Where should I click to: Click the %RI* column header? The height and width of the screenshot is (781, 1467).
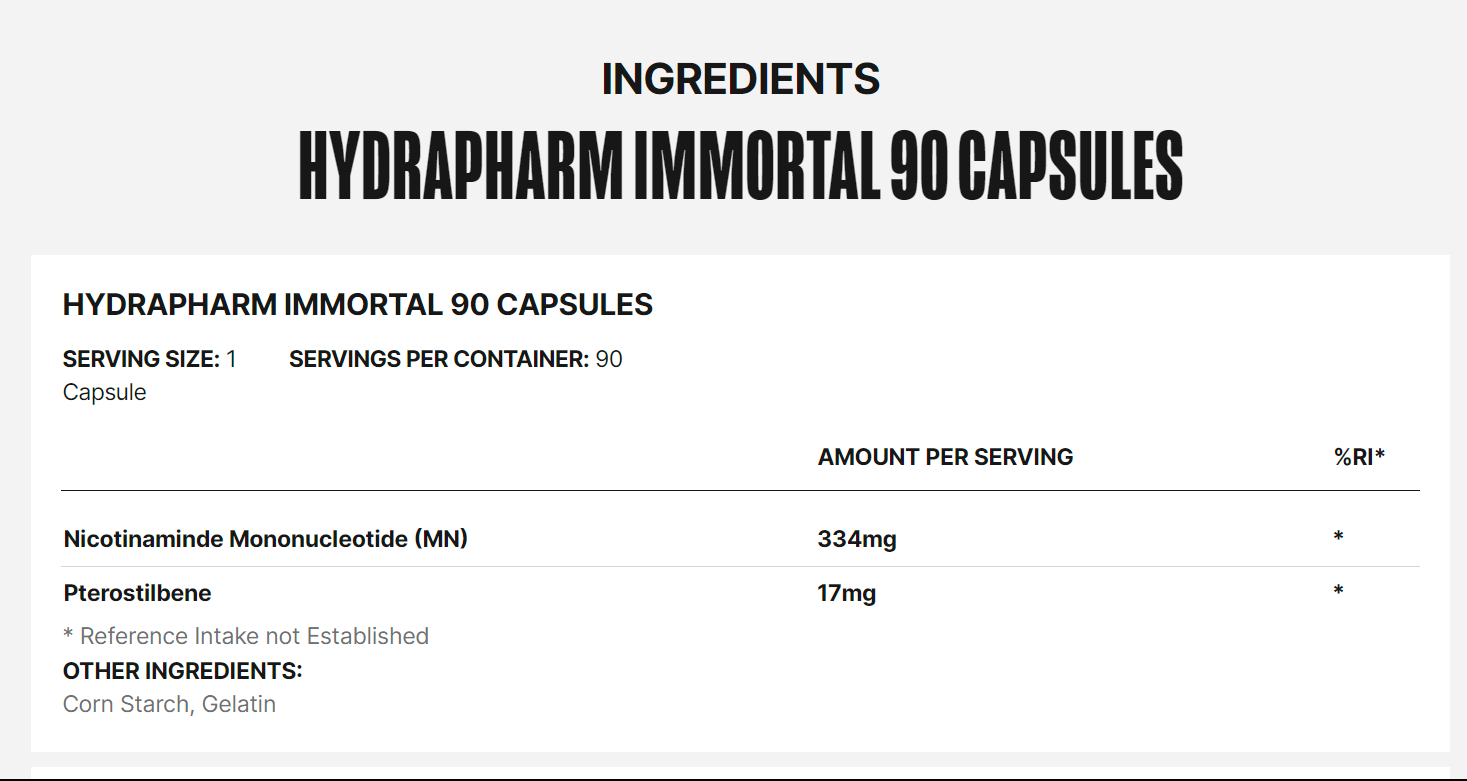click(x=1359, y=457)
